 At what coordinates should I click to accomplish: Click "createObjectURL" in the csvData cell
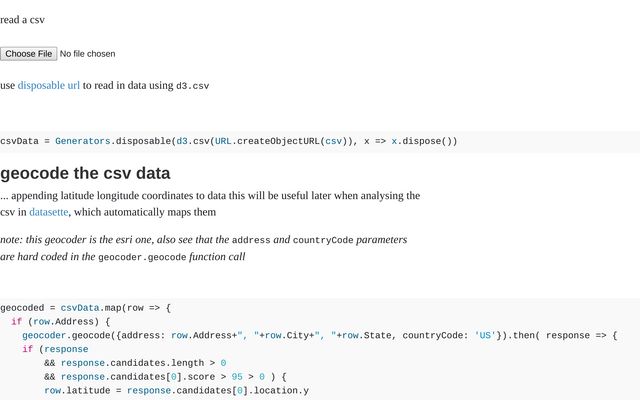coord(277,141)
